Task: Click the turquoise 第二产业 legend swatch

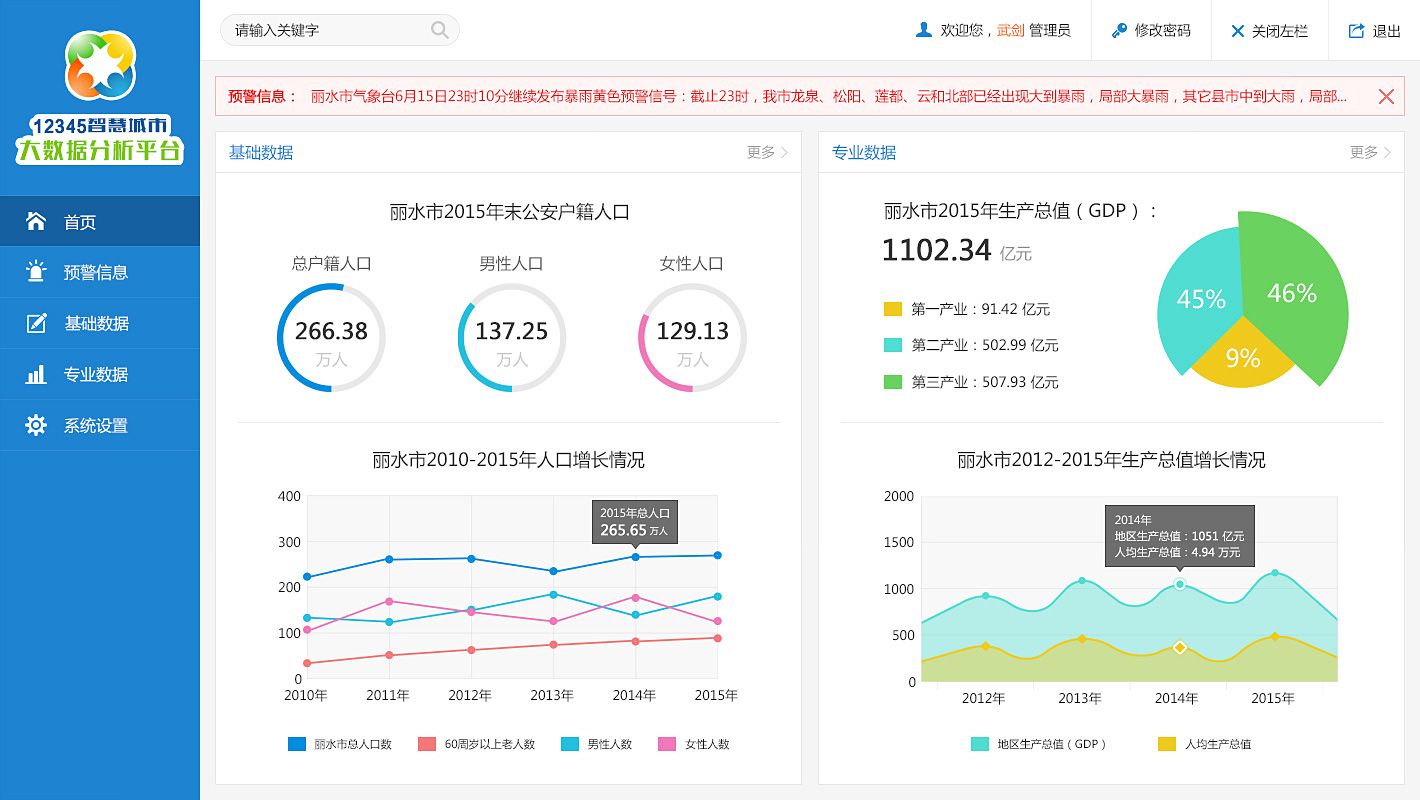Action: [x=893, y=345]
